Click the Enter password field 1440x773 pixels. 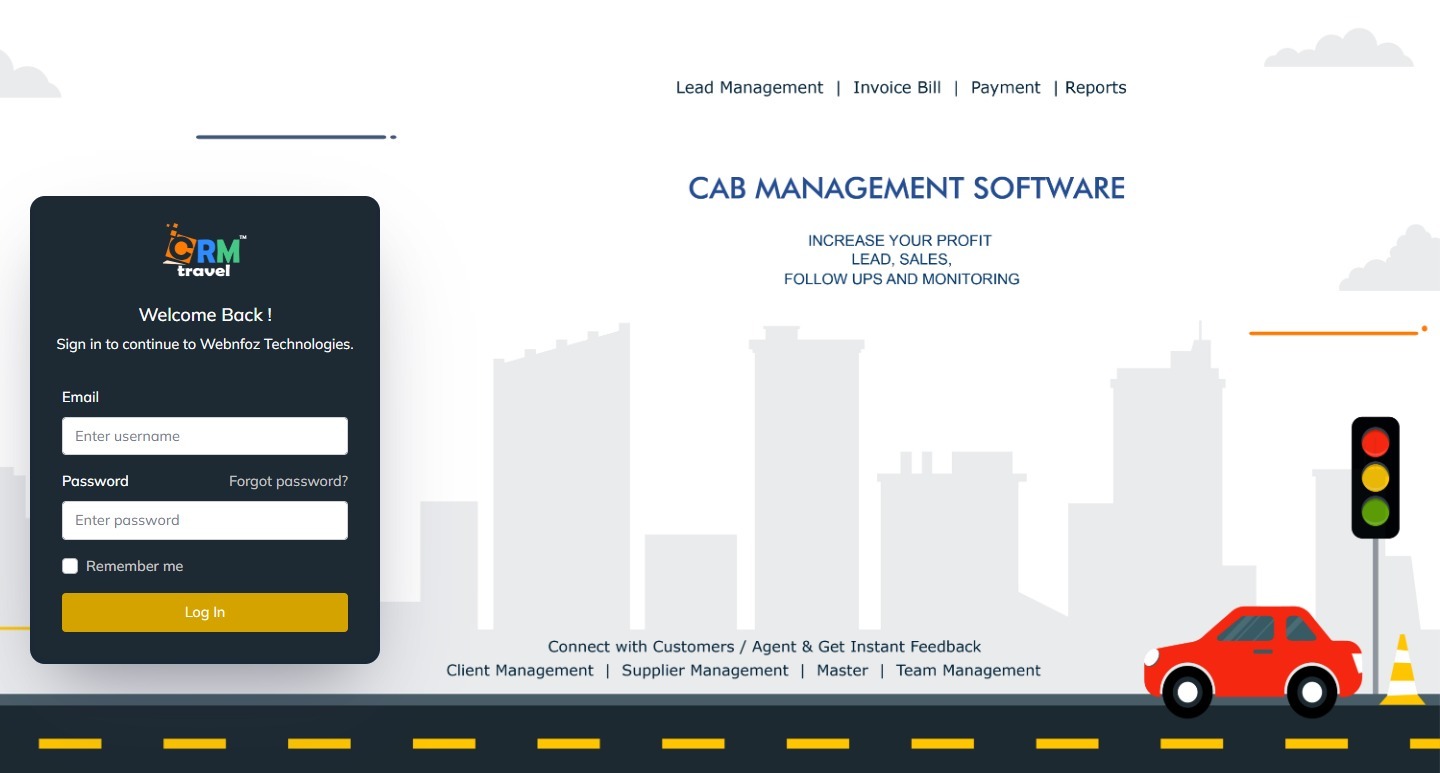(204, 520)
